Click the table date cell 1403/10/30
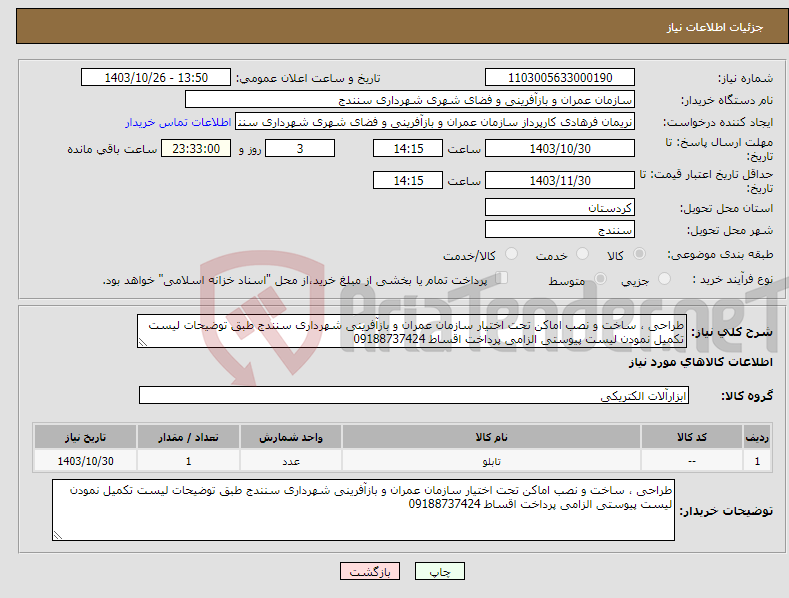Image resolution: width=789 pixels, height=598 pixels. point(86,461)
